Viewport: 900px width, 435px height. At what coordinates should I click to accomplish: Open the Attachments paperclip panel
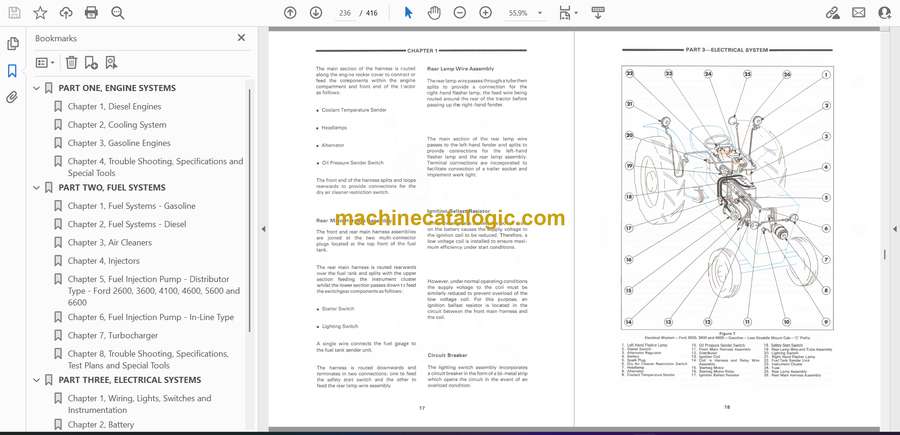click(x=12, y=98)
